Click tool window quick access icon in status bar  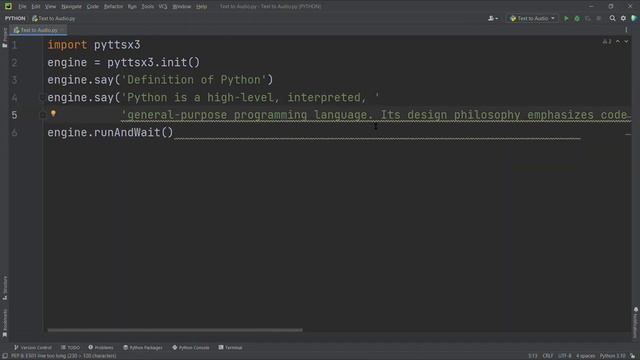coord(4,356)
